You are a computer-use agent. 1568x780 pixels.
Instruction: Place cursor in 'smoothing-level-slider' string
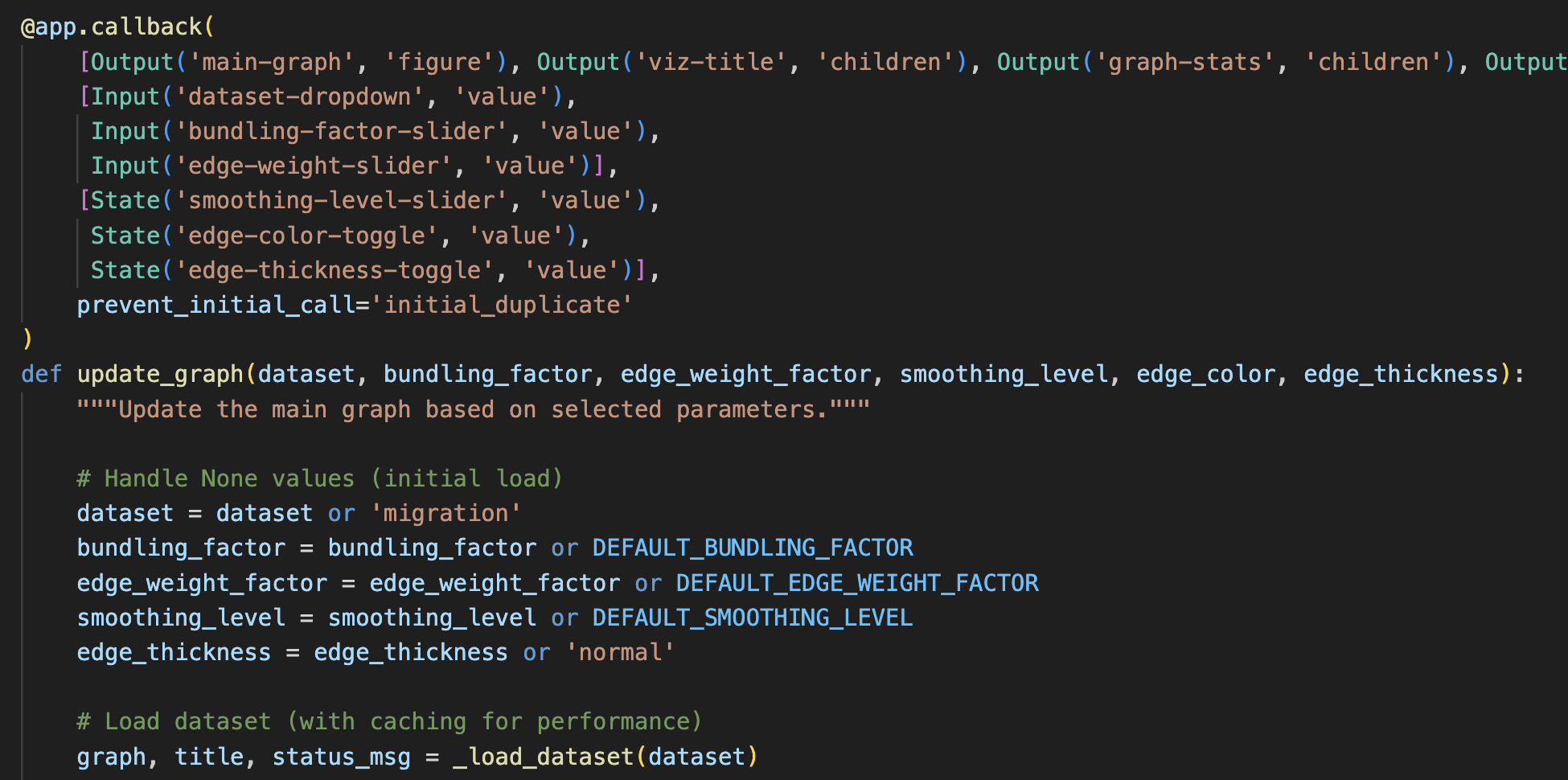(x=342, y=200)
